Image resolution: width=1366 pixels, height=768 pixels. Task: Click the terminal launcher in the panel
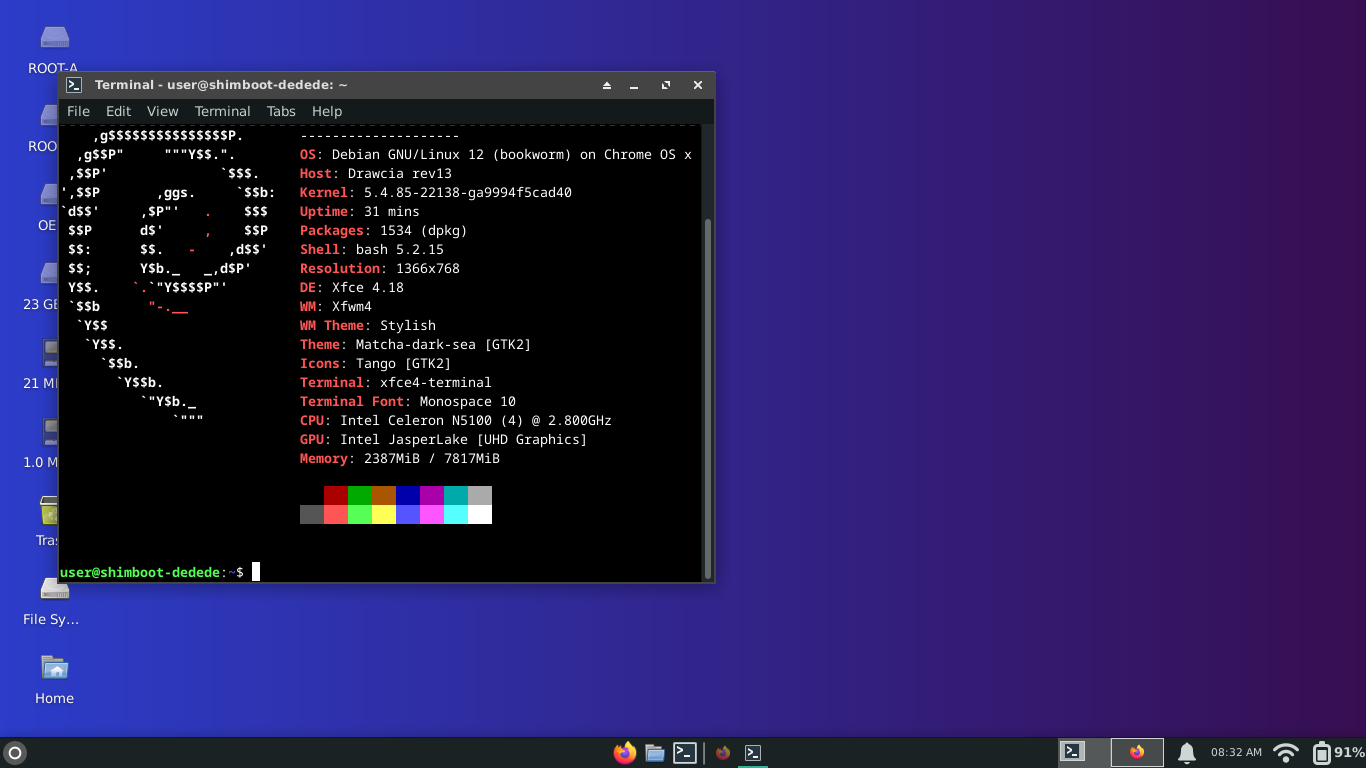[x=685, y=753]
